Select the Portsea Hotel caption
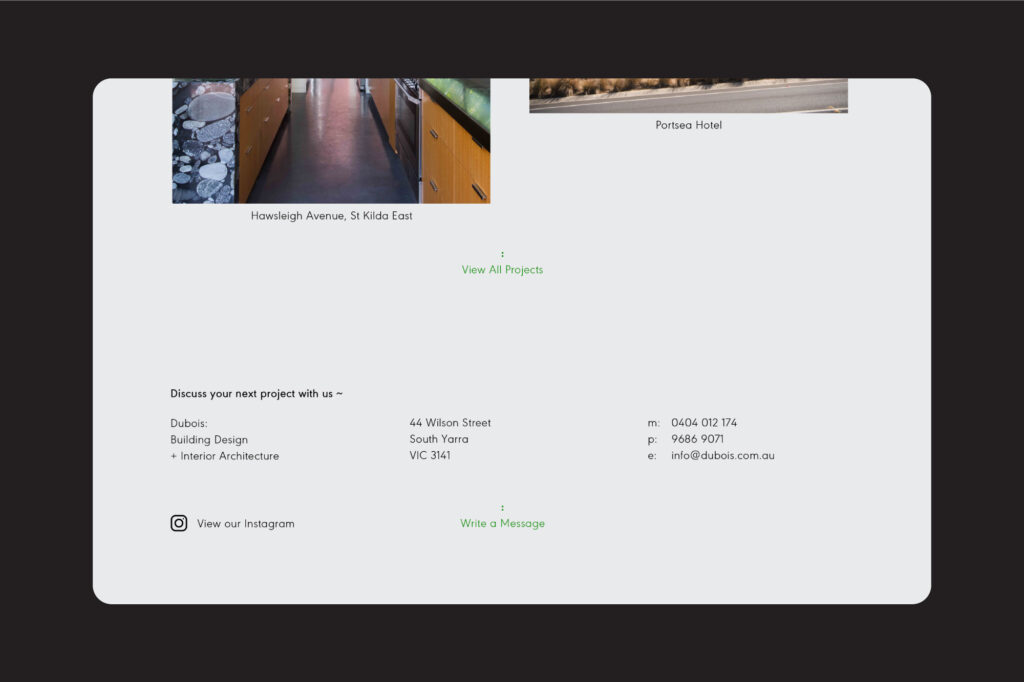This screenshot has height=682, width=1024. [x=689, y=125]
